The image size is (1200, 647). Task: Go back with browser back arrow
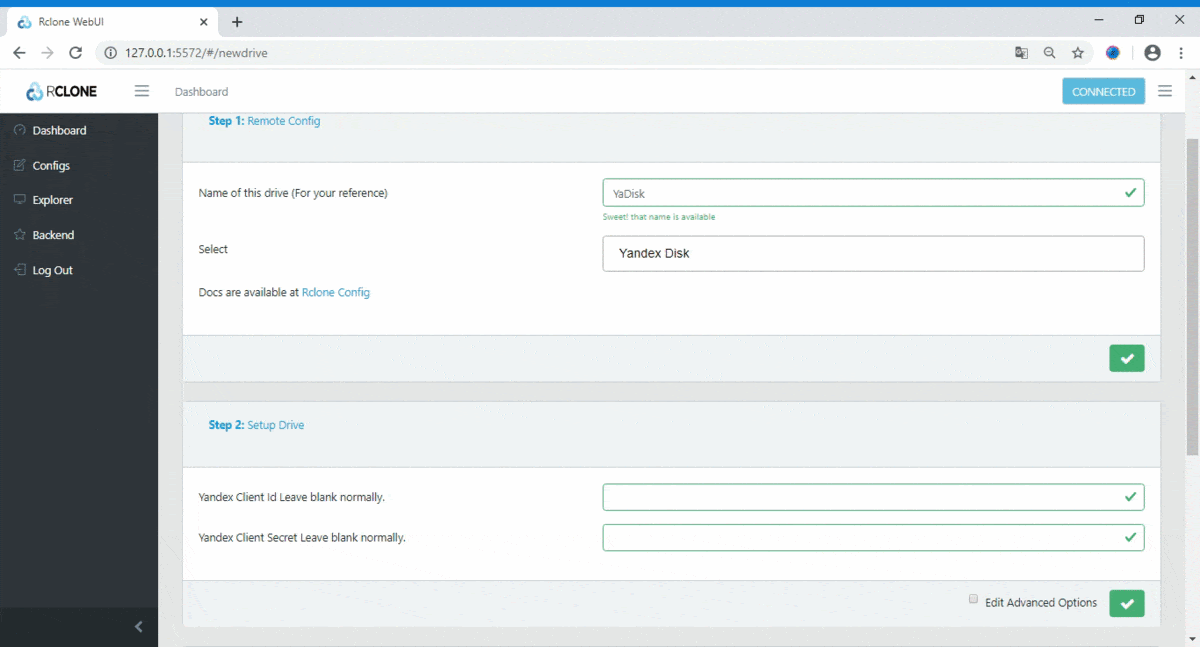[19, 53]
